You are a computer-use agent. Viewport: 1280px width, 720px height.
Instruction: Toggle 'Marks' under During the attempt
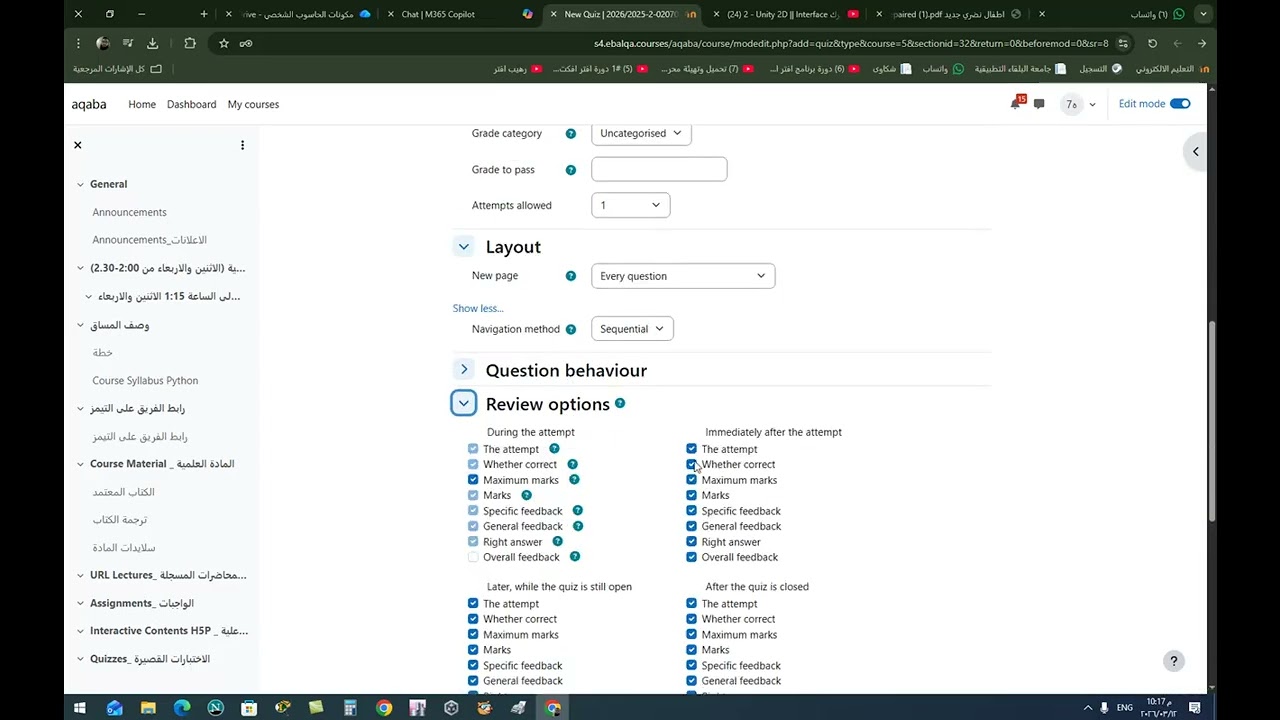pos(473,495)
